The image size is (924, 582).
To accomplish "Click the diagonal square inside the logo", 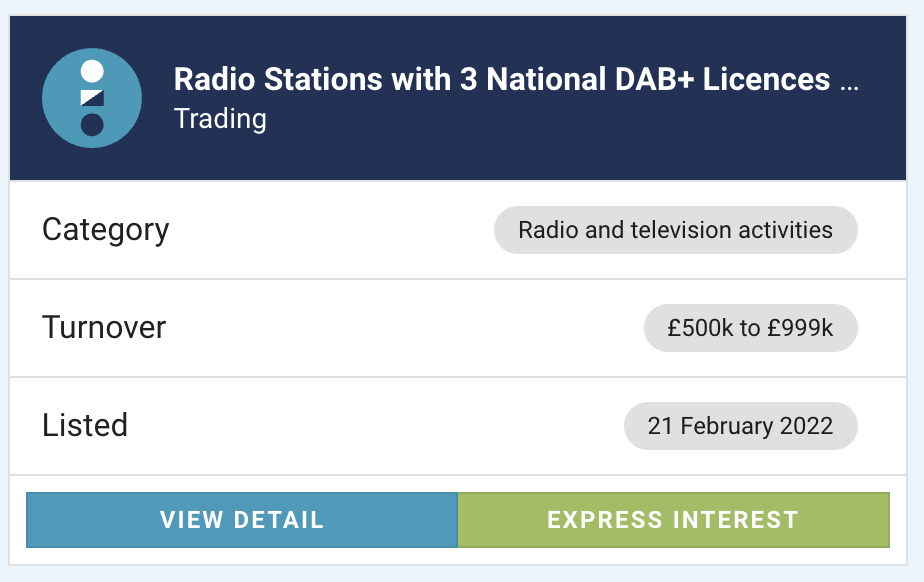I will 92,98.
